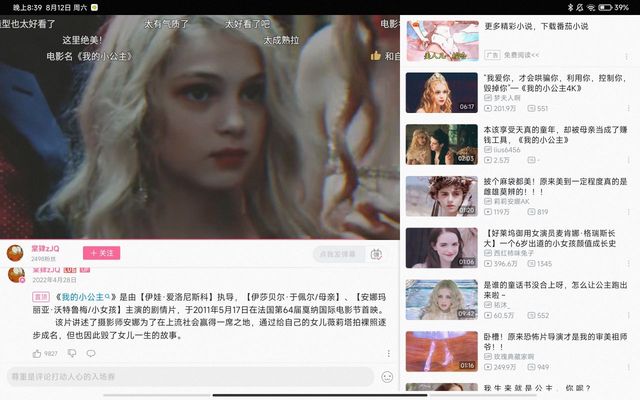640x400 pixels.
Task: Click the 点我发弹幕 danmaku input
Action: [338, 254]
